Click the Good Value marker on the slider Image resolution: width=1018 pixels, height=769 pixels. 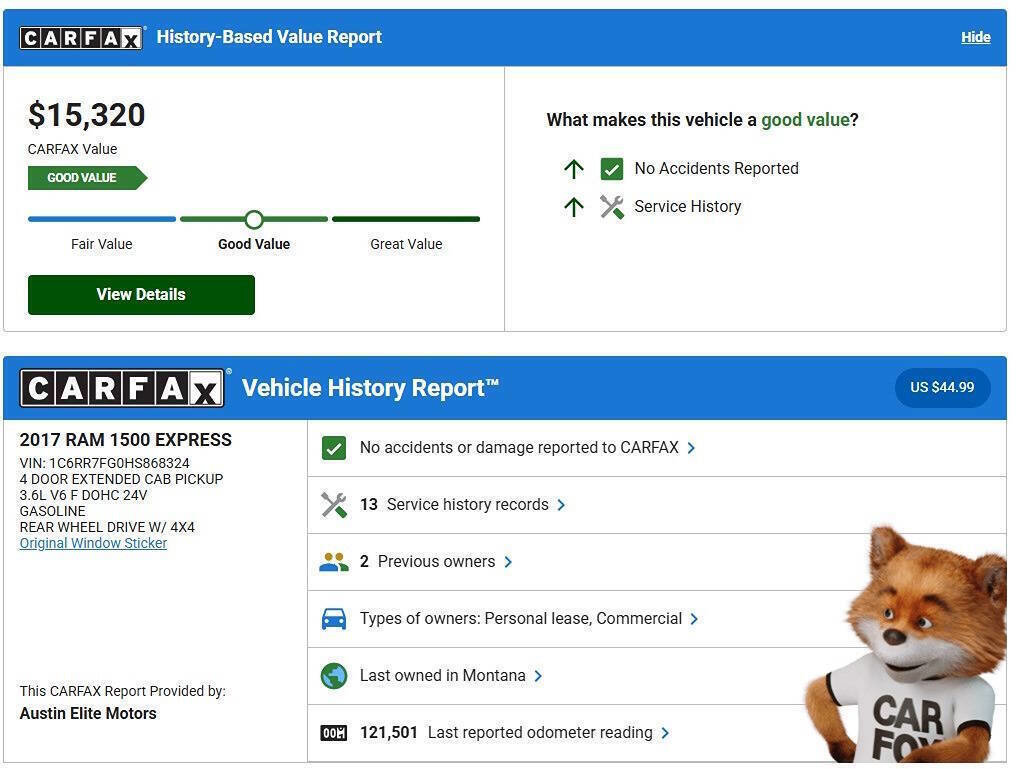(x=254, y=219)
